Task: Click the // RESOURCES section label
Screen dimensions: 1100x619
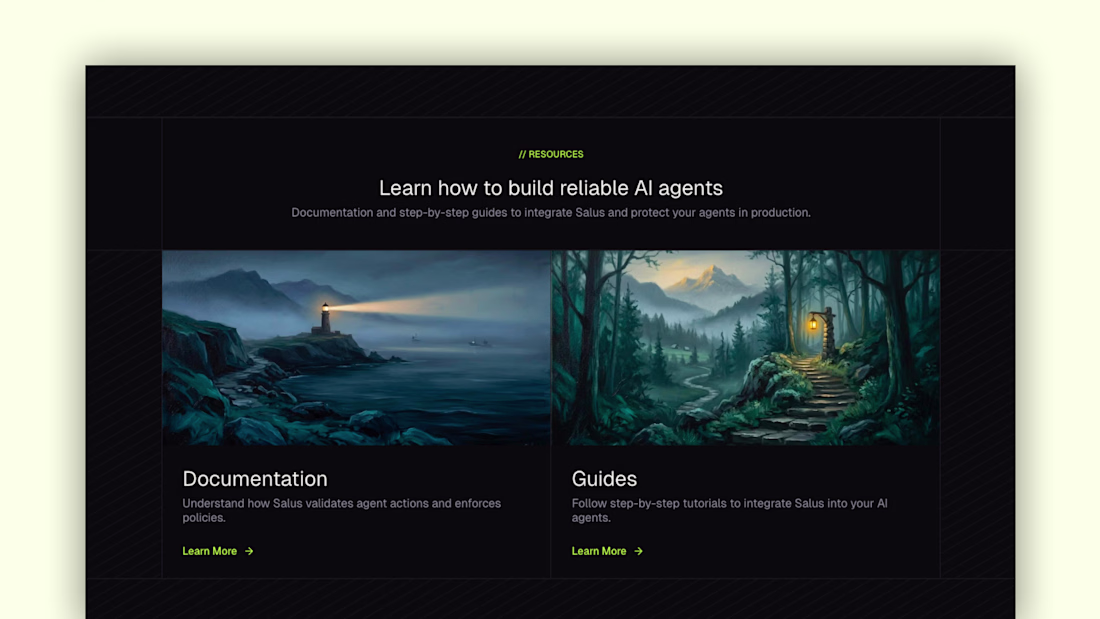Action: tap(551, 154)
